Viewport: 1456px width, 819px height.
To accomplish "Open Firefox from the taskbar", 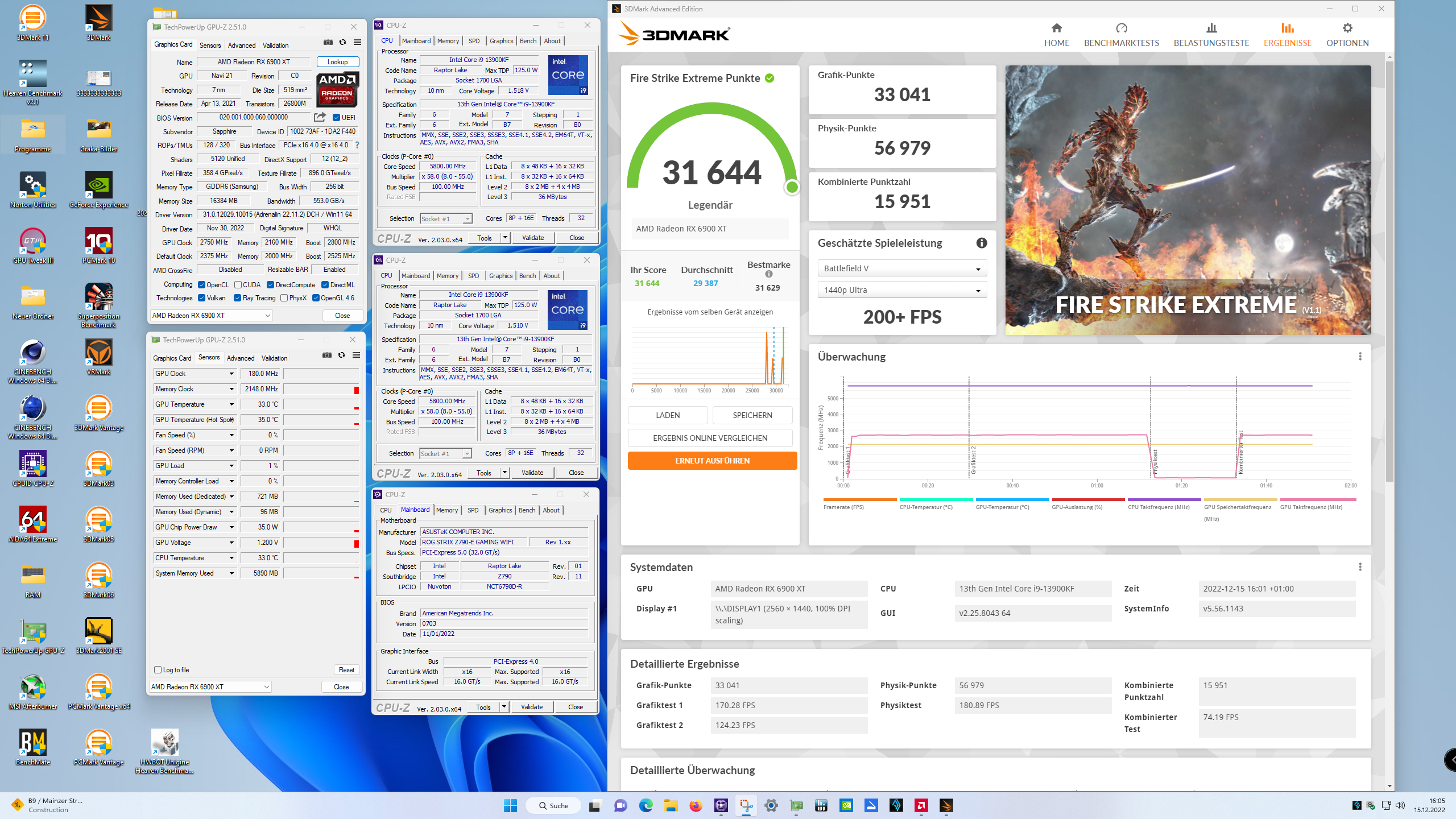I will coord(696,805).
